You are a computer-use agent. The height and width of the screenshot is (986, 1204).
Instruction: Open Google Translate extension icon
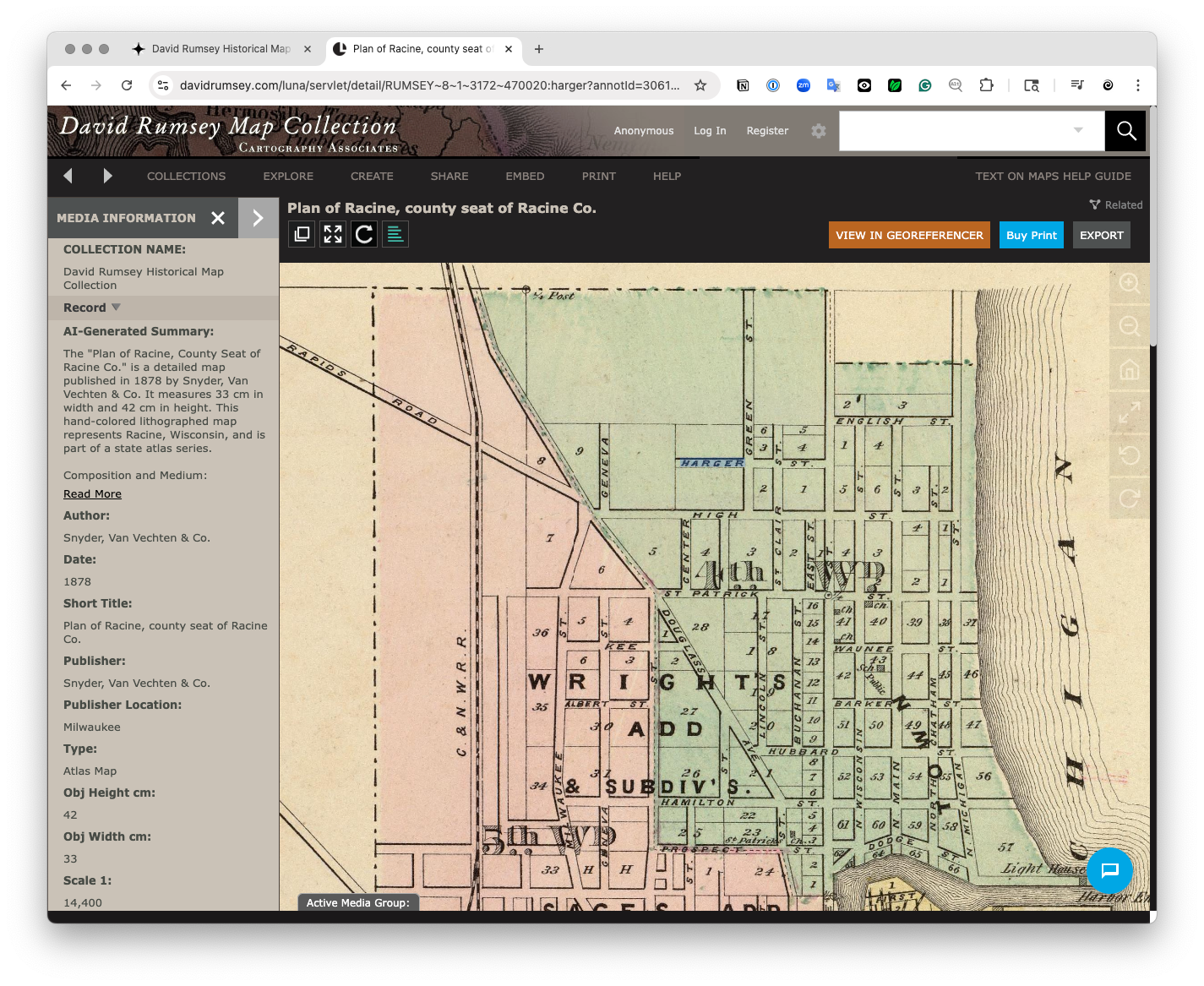click(x=834, y=85)
